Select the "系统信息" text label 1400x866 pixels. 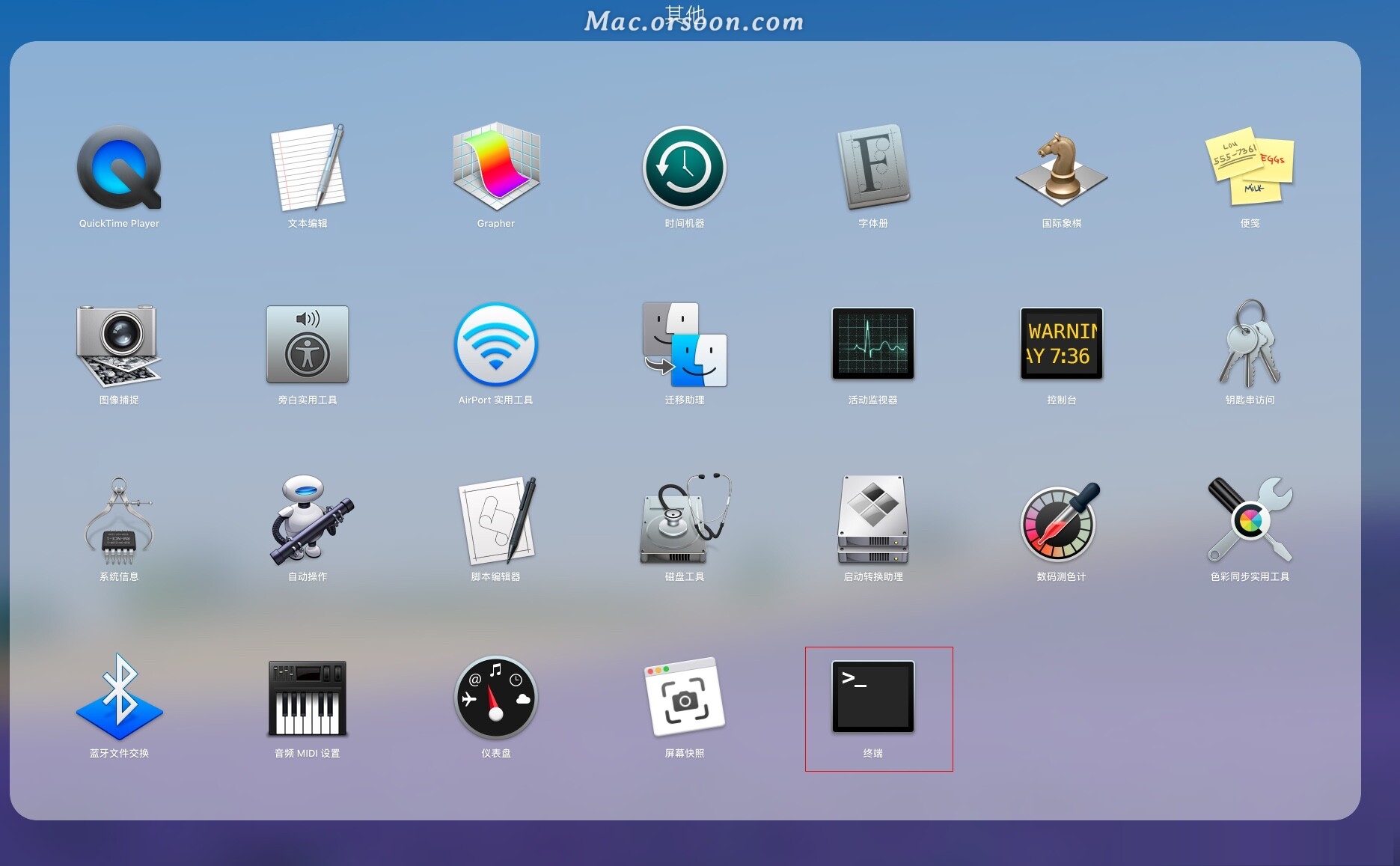(119, 576)
